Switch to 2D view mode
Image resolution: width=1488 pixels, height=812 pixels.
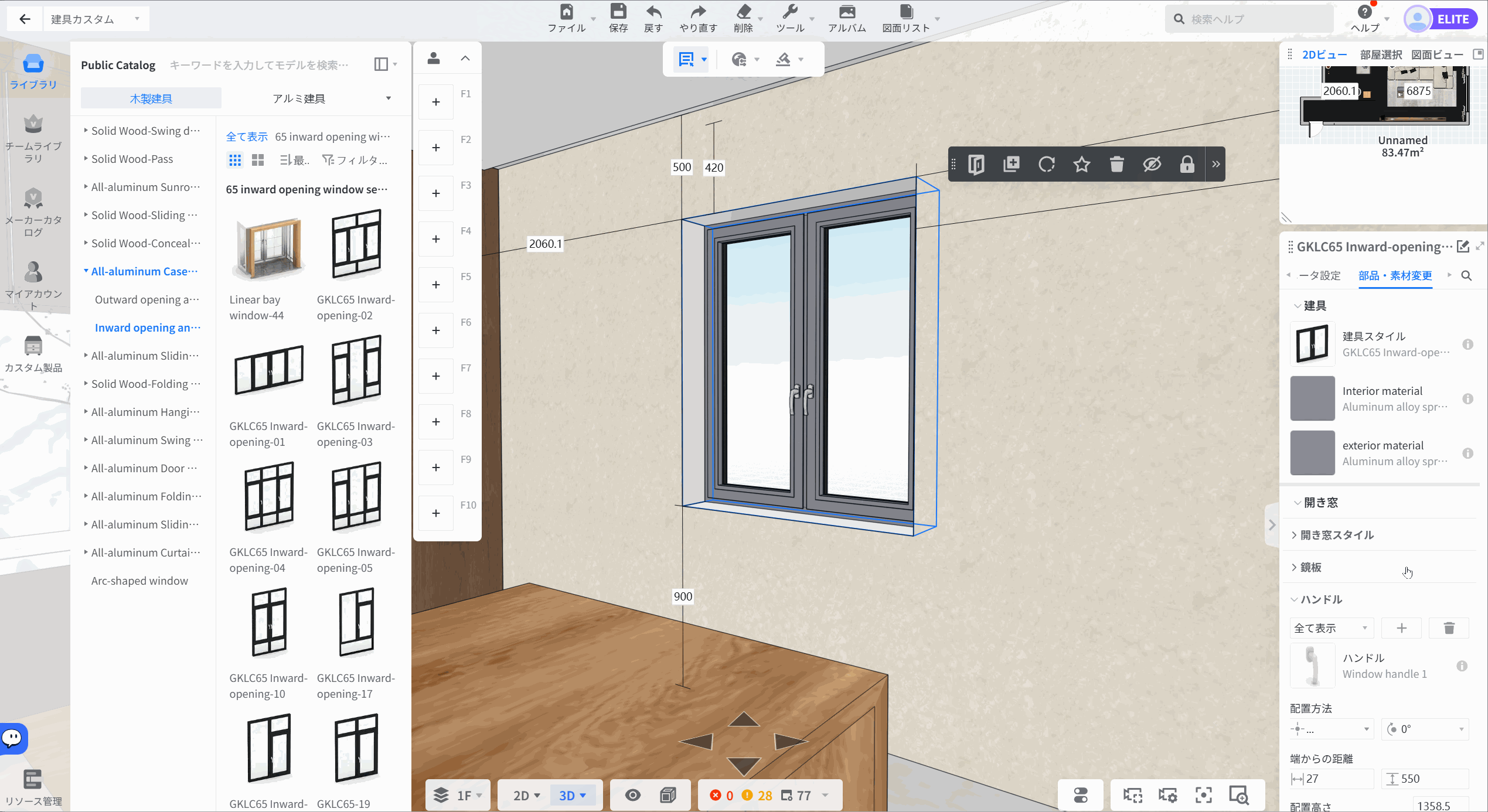pyautogui.click(x=526, y=795)
